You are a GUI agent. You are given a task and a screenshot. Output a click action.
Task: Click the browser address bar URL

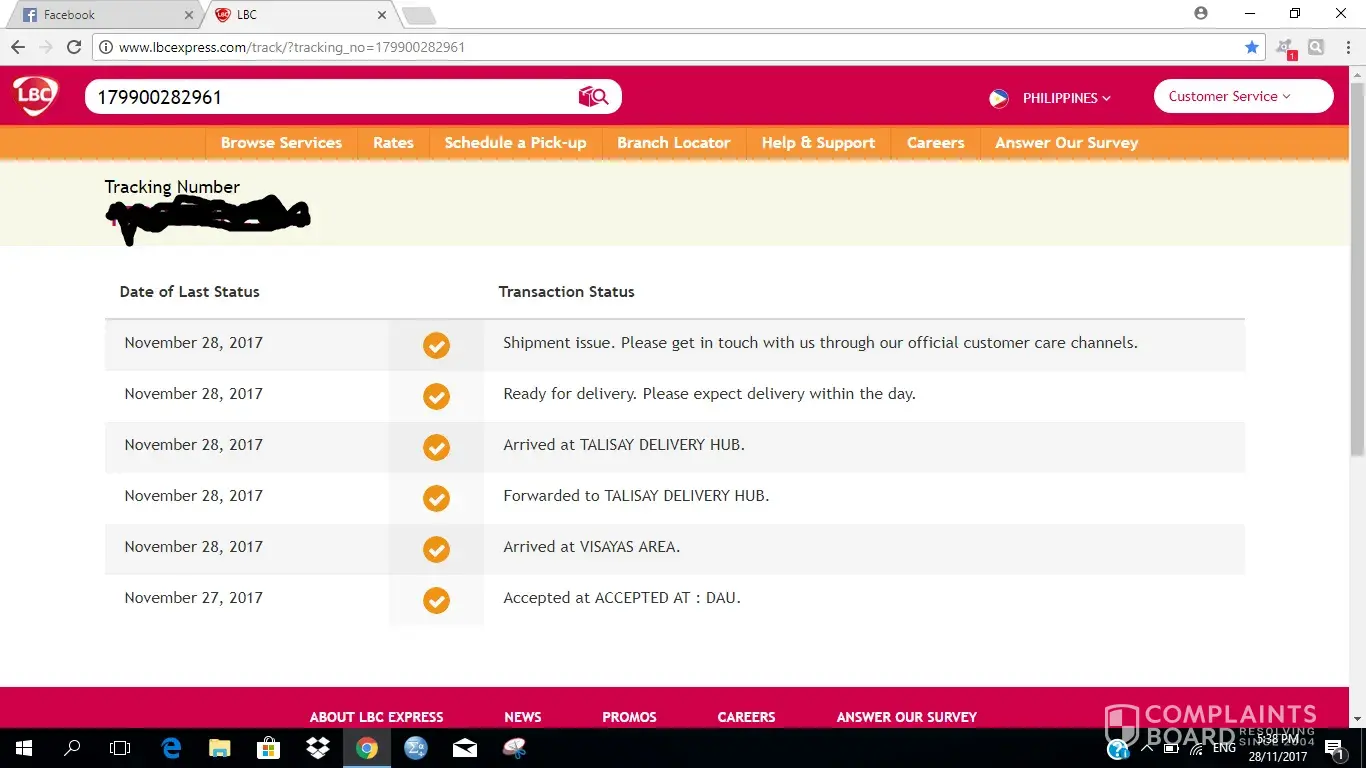(x=292, y=47)
